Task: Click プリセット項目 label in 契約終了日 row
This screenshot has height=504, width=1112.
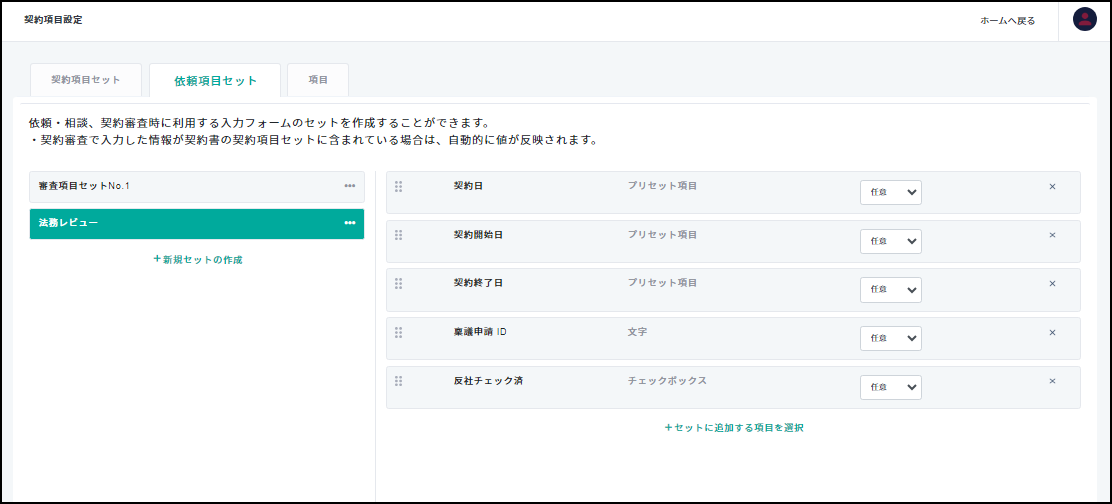Action: tap(662, 283)
